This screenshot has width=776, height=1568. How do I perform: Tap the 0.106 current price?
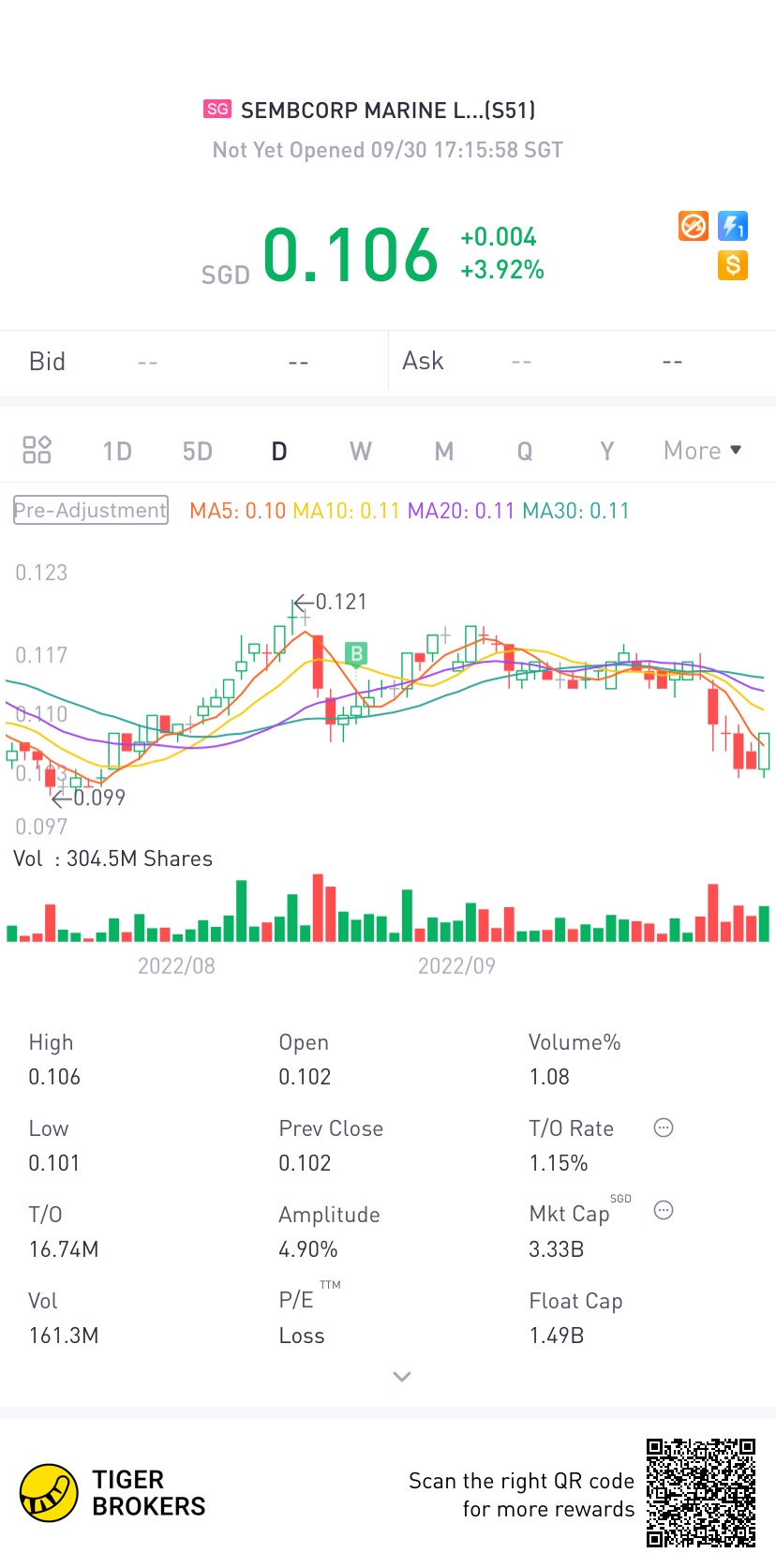coord(351,255)
